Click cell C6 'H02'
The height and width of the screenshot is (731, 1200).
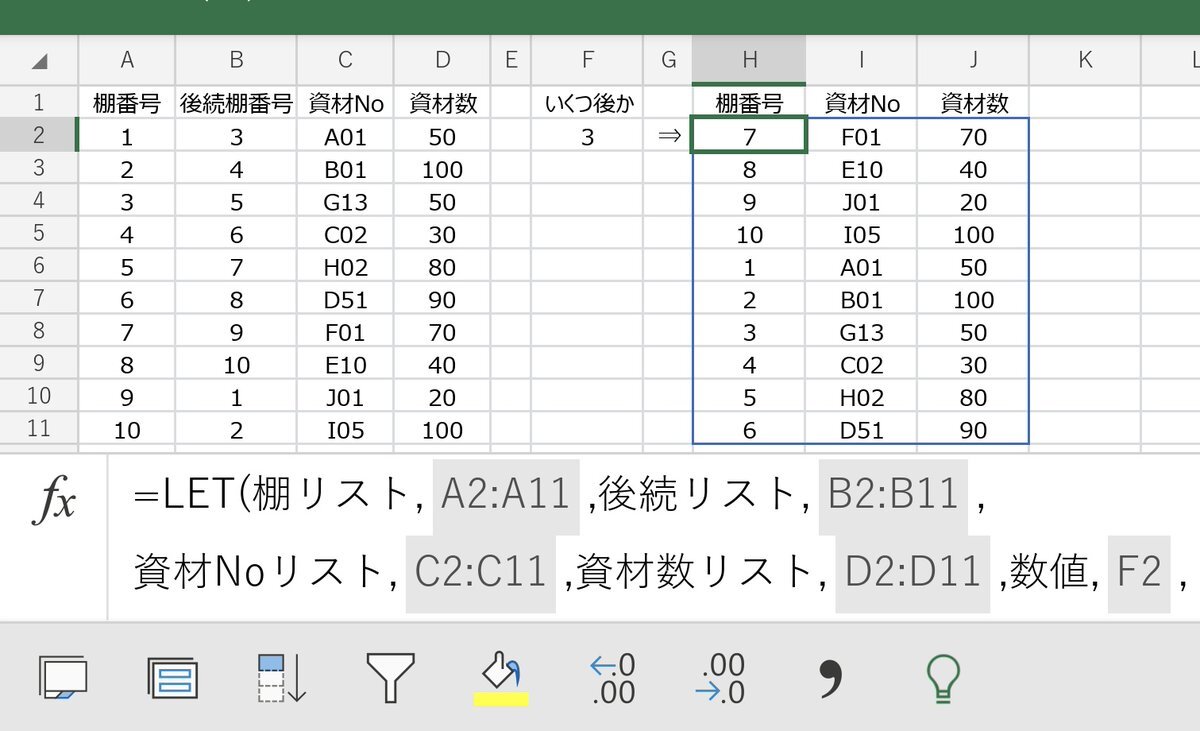click(x=345, y=265)
